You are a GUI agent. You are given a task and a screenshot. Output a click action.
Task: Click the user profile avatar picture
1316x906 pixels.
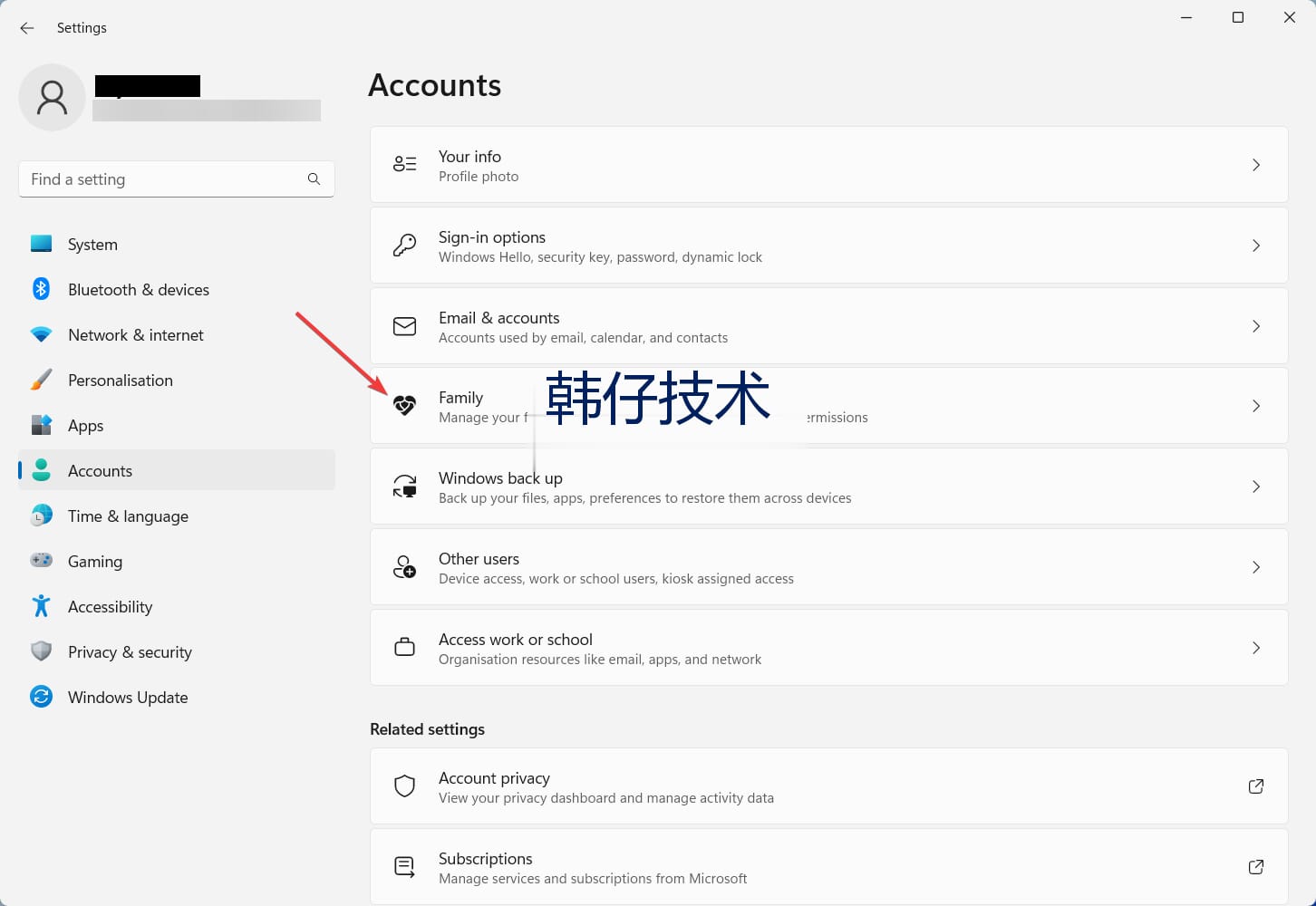click(53, 97)
